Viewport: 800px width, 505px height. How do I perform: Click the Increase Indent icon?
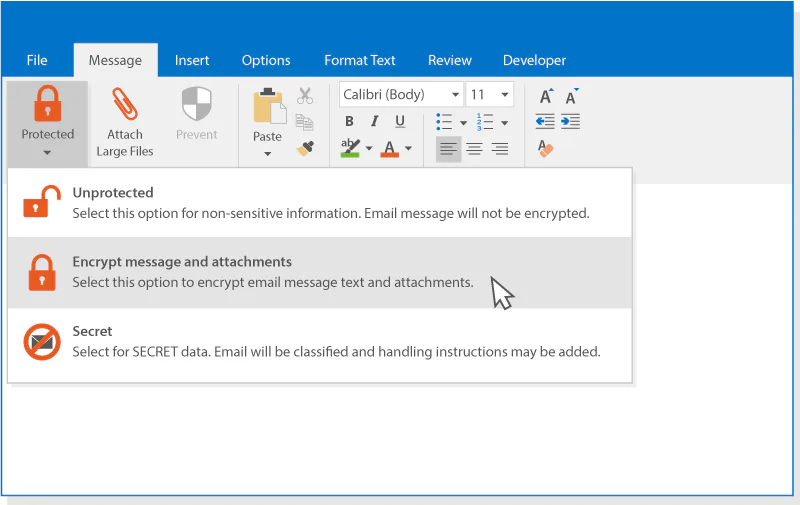[x=570, y=121]
